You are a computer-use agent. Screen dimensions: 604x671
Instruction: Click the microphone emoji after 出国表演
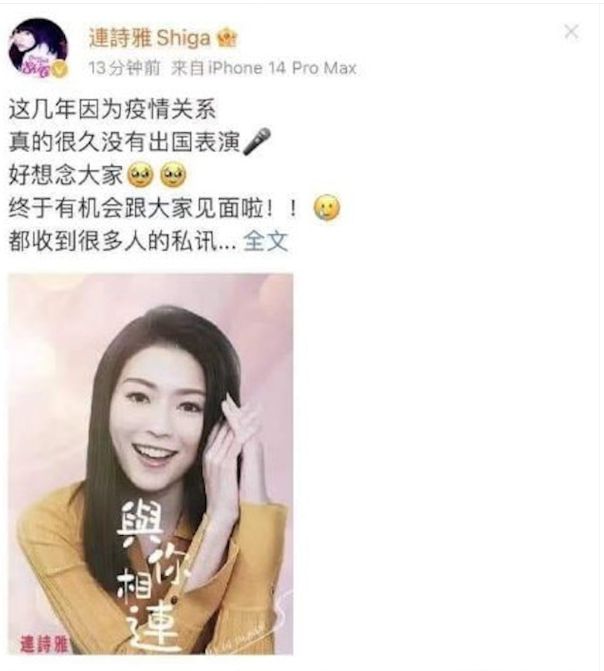coord(256,141)
